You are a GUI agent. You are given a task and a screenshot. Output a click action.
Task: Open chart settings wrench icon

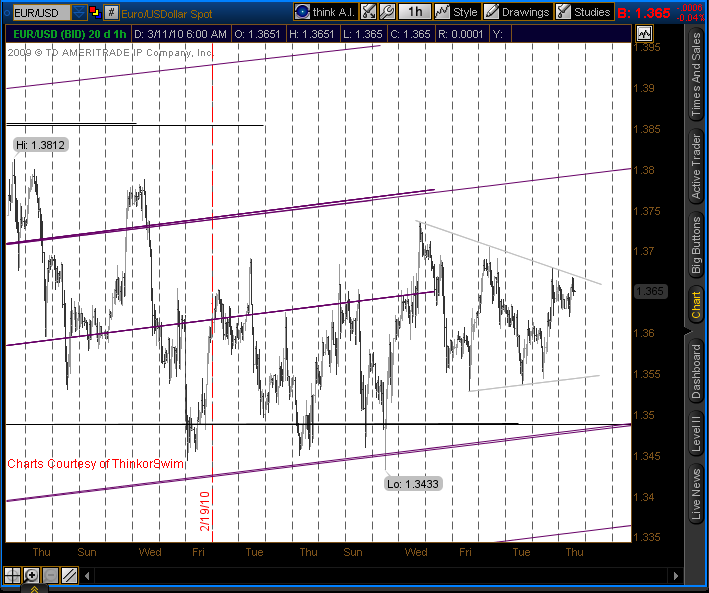pyautogui.click(x=387, y=12)
